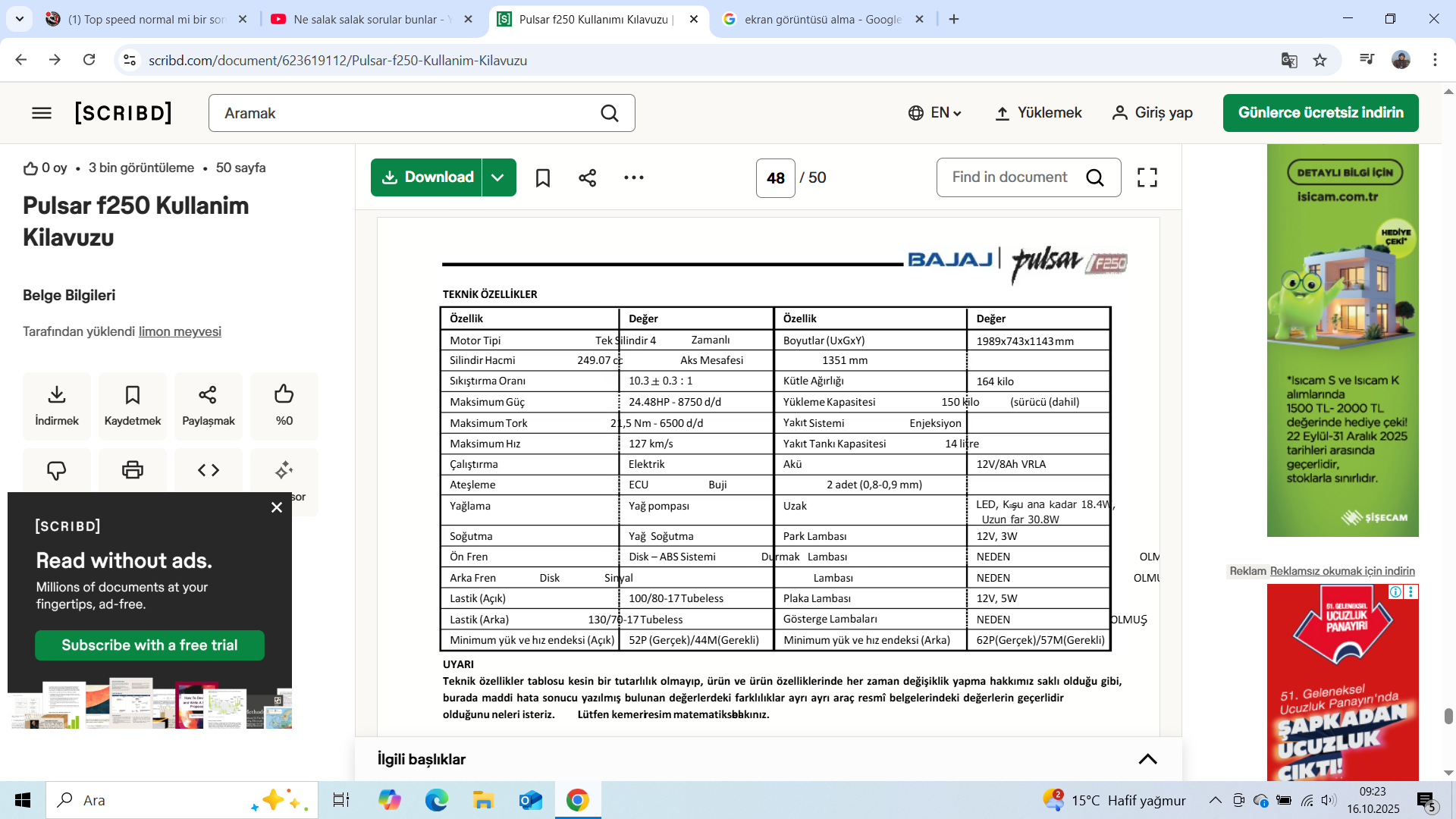Open Microsoft Edge from the taskbar
The width and height of the screenshot is (1456, 819).
pos(437,800)
